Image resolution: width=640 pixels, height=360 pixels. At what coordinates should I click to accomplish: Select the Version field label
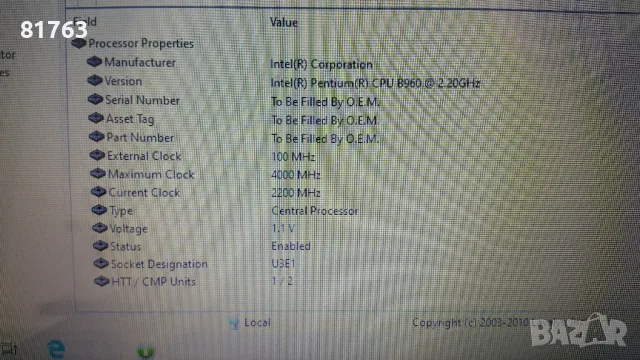[124, 81]
